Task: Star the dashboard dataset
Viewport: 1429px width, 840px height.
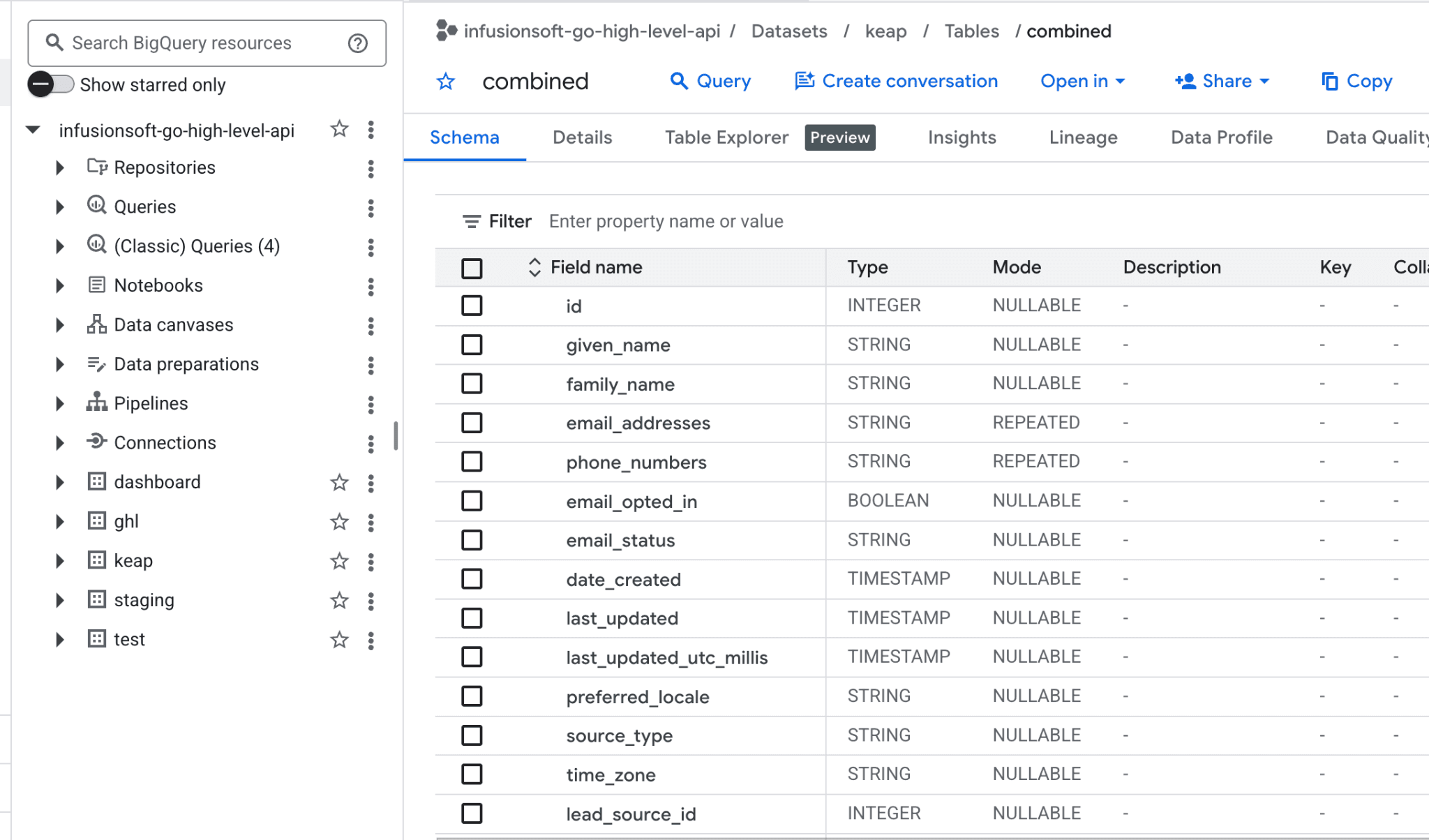Action: (x=339, y=482)
